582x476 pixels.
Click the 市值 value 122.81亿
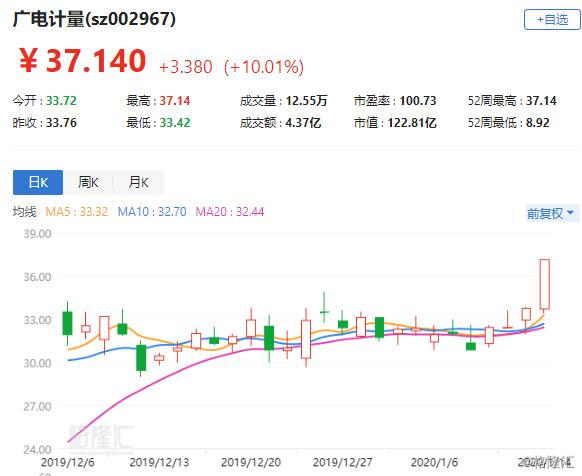click(x=412, y=123)
